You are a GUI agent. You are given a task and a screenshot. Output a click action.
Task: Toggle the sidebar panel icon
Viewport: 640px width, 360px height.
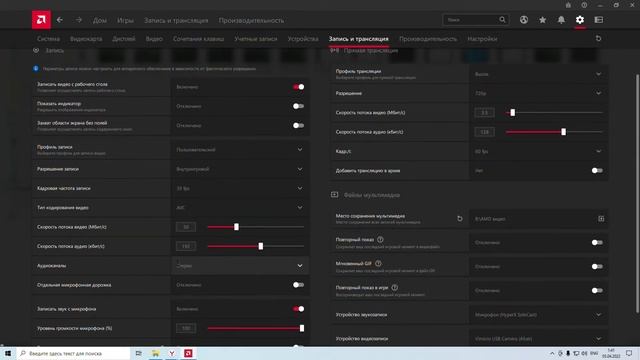(x=599, y=20)
